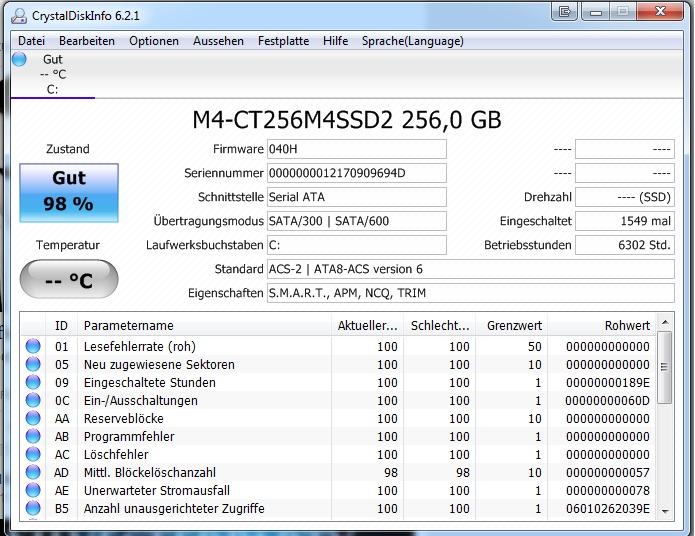Select the Anzahl unausgerichteter Zugriffe parameter name
This screenshot has width=695, height=536.
pyautogui.click(x=174, y=509)
